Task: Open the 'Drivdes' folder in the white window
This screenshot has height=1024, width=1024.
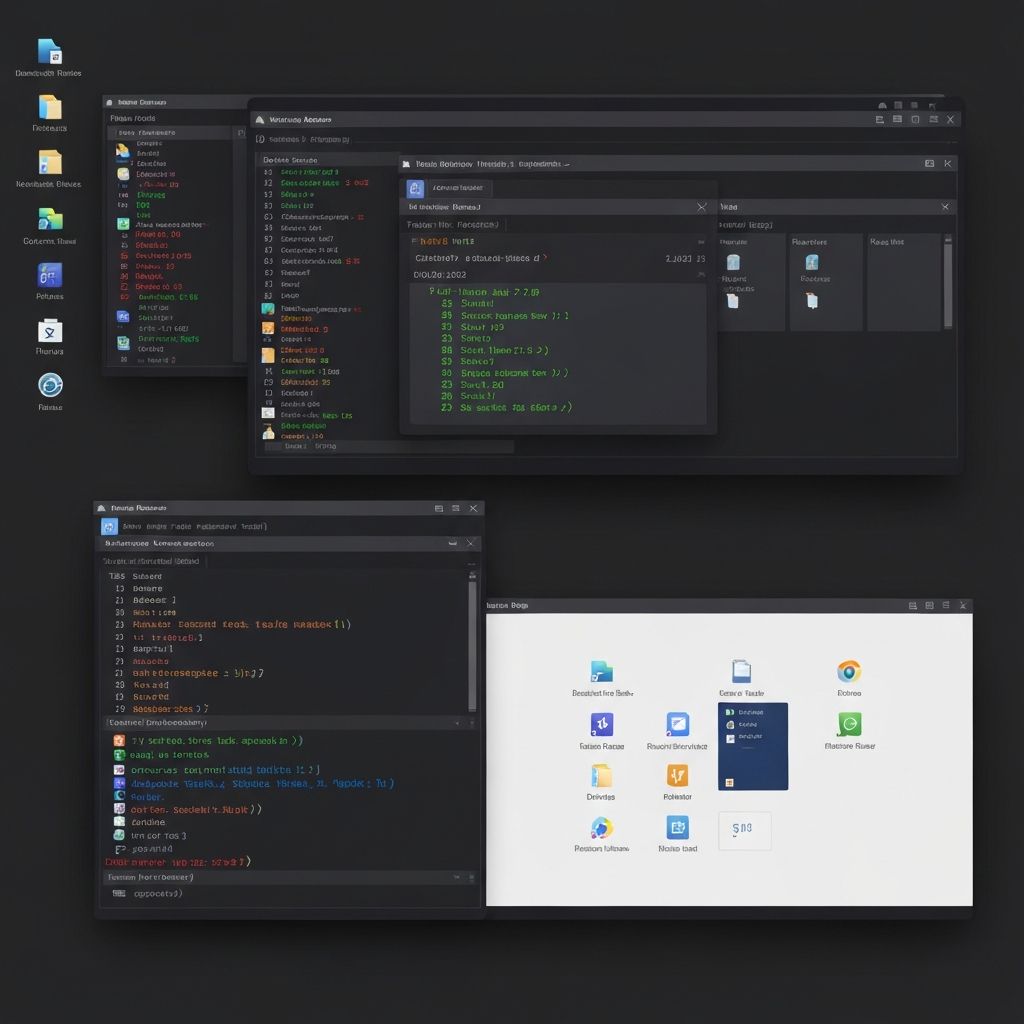Action: 601,776
